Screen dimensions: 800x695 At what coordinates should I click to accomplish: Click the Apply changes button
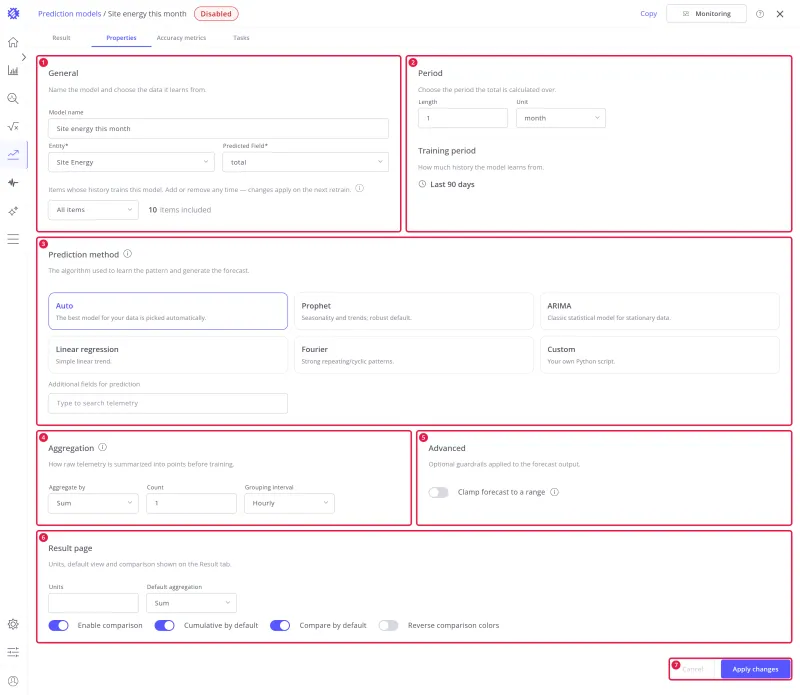click(755, 669)
